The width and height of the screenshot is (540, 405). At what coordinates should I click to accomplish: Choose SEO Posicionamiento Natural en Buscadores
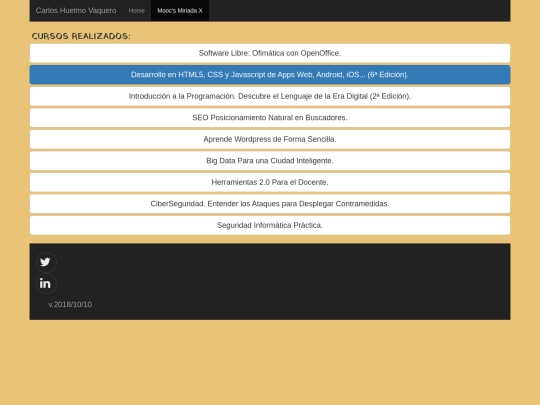coord(270,118)
